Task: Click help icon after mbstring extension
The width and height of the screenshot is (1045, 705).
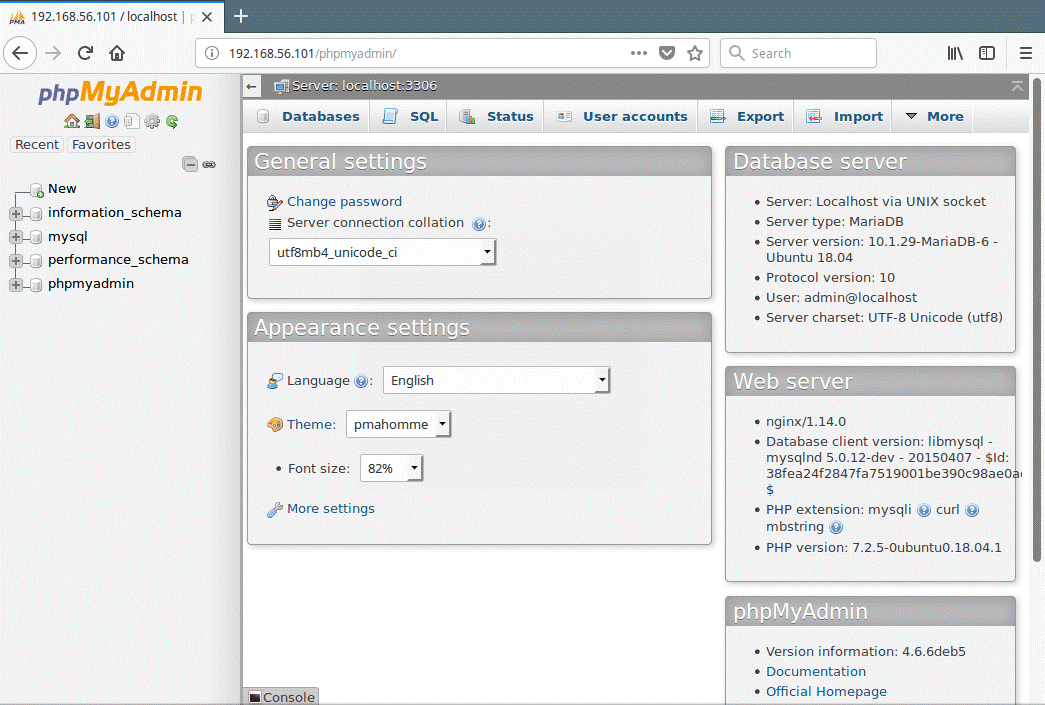Action: coord(836,527)
